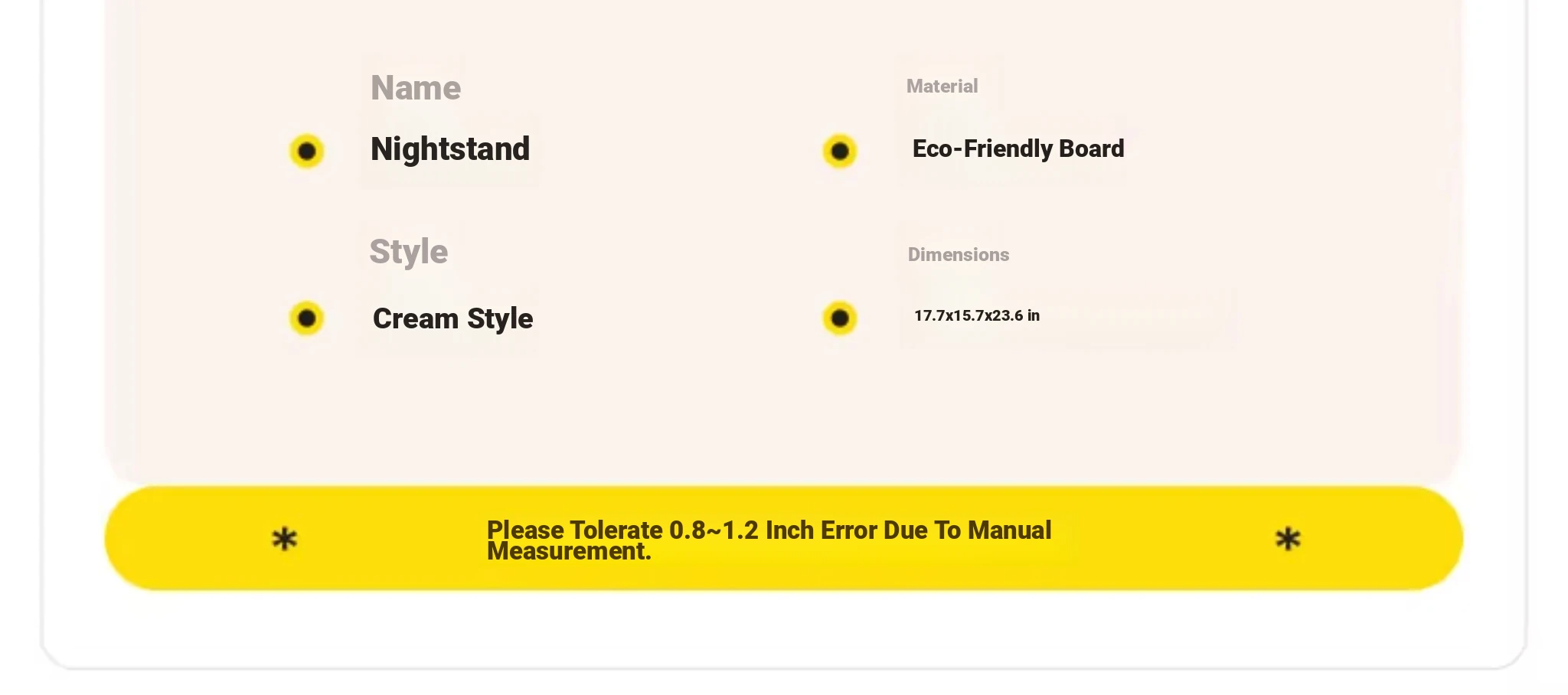Click the yellow banner background area
This screenshot has height=695, width=1568.
[x=784, y=538]
